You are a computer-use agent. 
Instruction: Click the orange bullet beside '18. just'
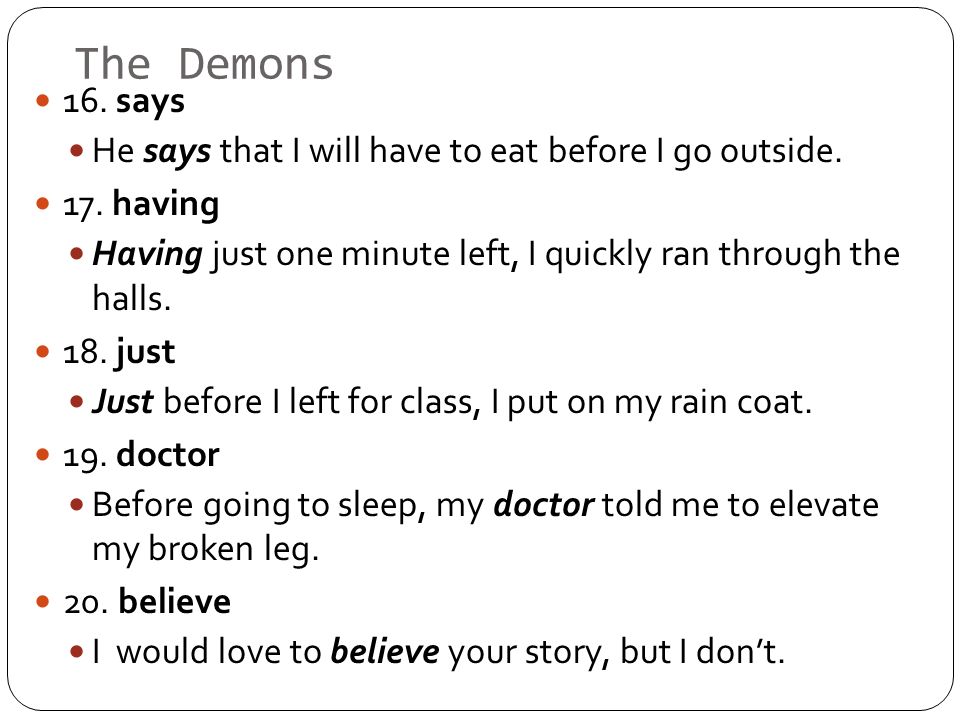point(42,351)
